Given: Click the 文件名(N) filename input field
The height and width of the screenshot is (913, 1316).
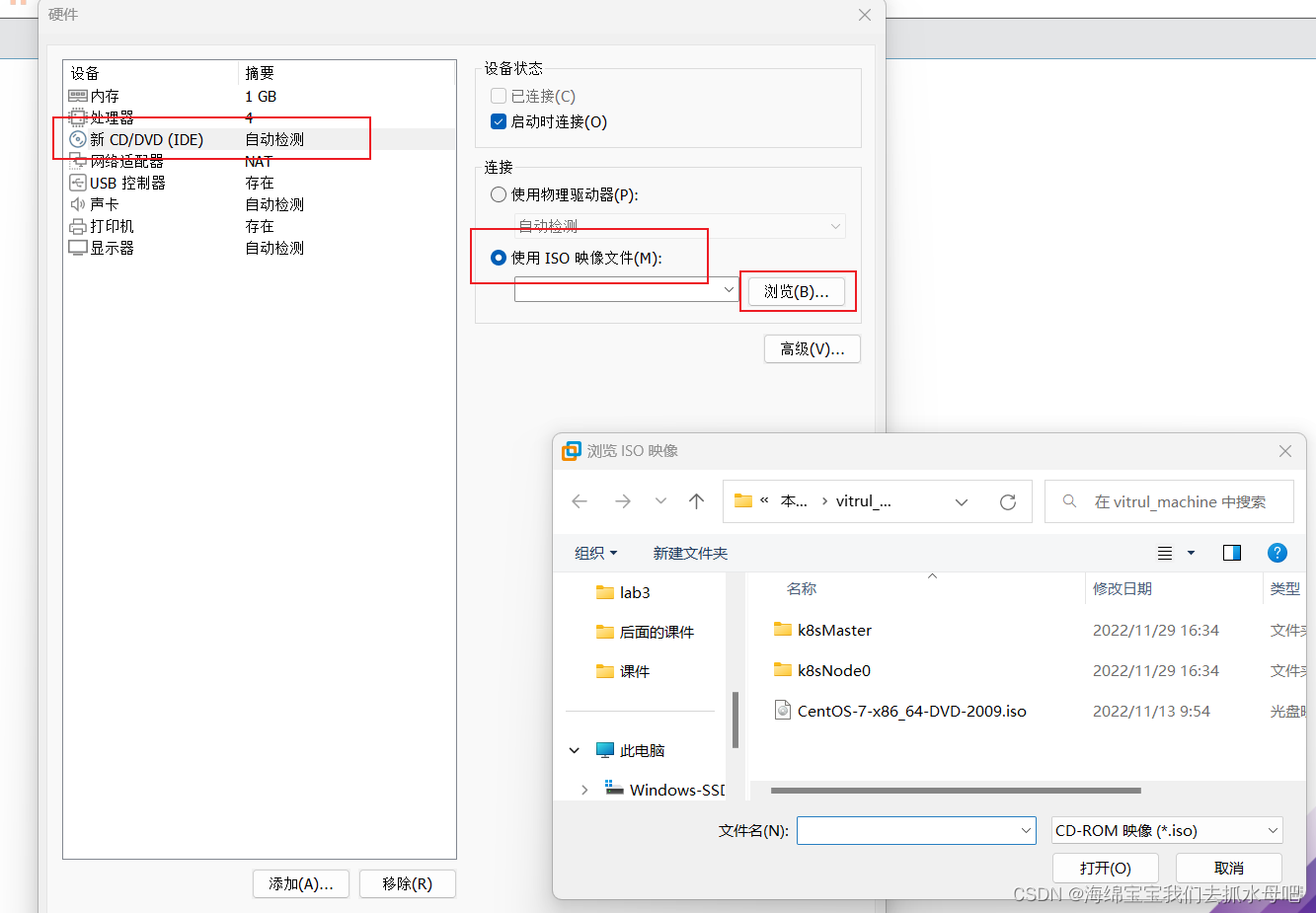Looking at the screenshot, I should [x=916, y=831].
